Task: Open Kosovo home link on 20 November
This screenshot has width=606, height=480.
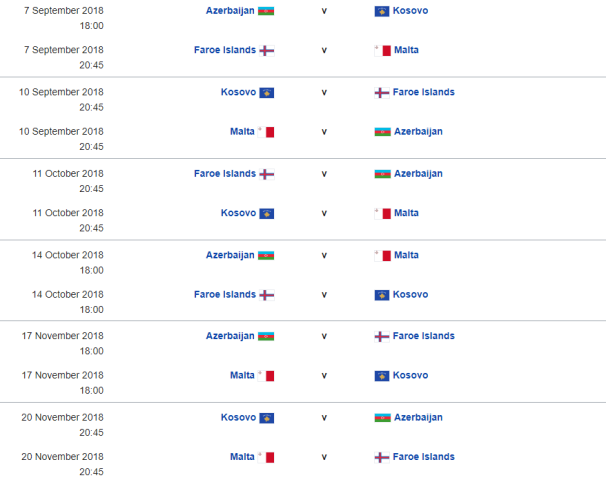Action: point(238,417)
